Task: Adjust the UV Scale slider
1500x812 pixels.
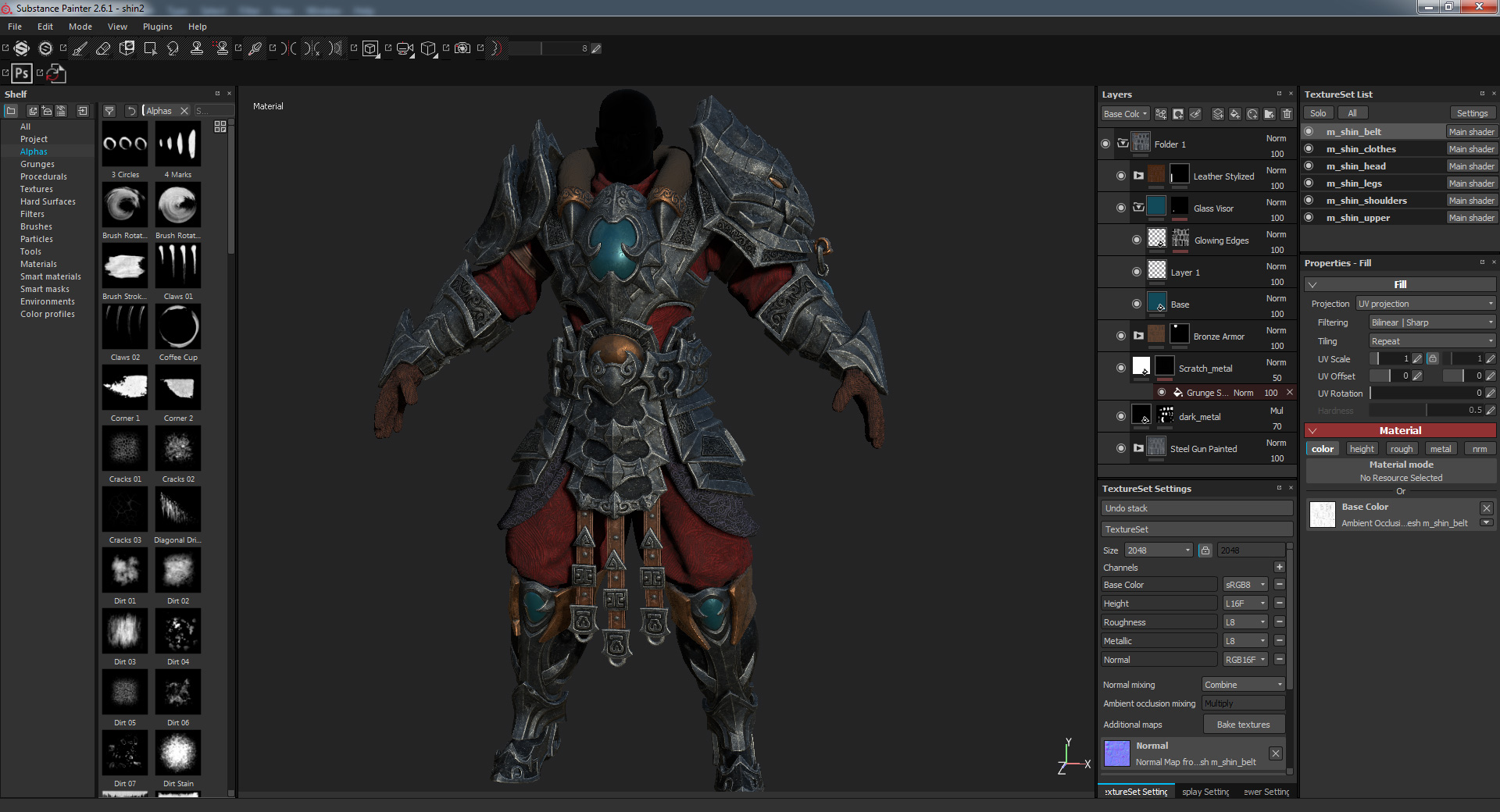Action: click(1389, 359)
